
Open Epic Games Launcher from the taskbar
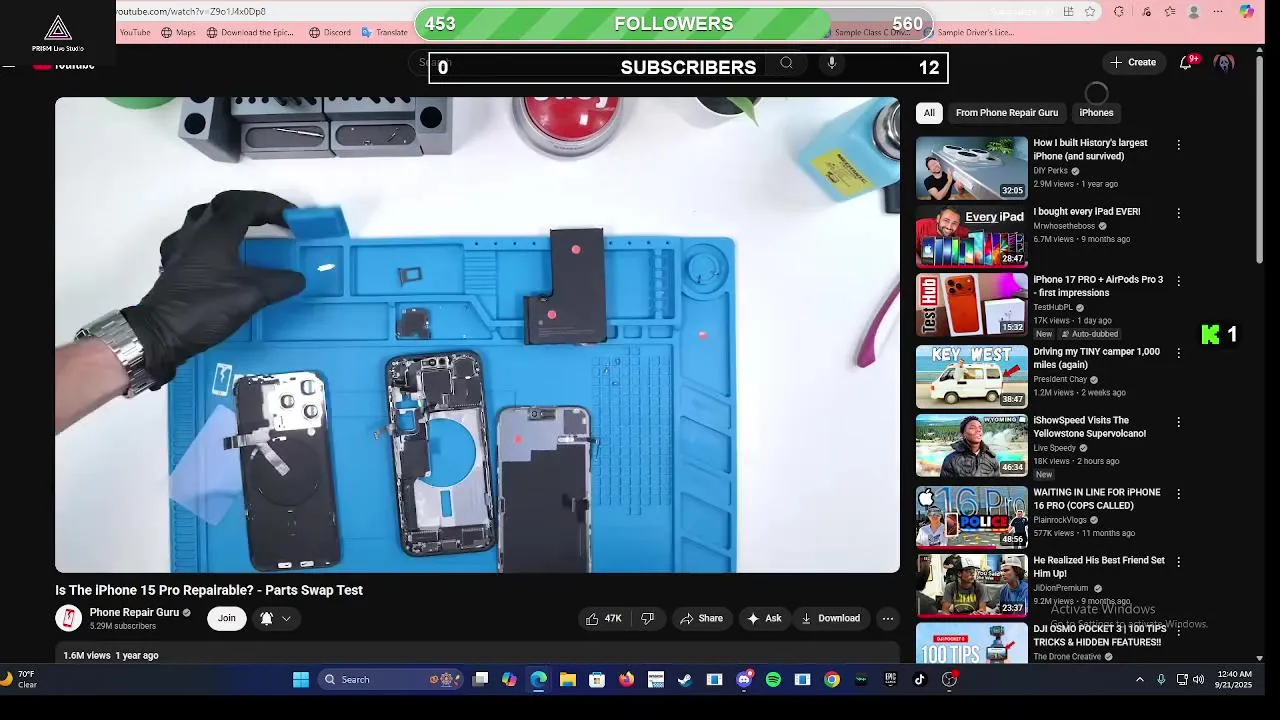890,680
